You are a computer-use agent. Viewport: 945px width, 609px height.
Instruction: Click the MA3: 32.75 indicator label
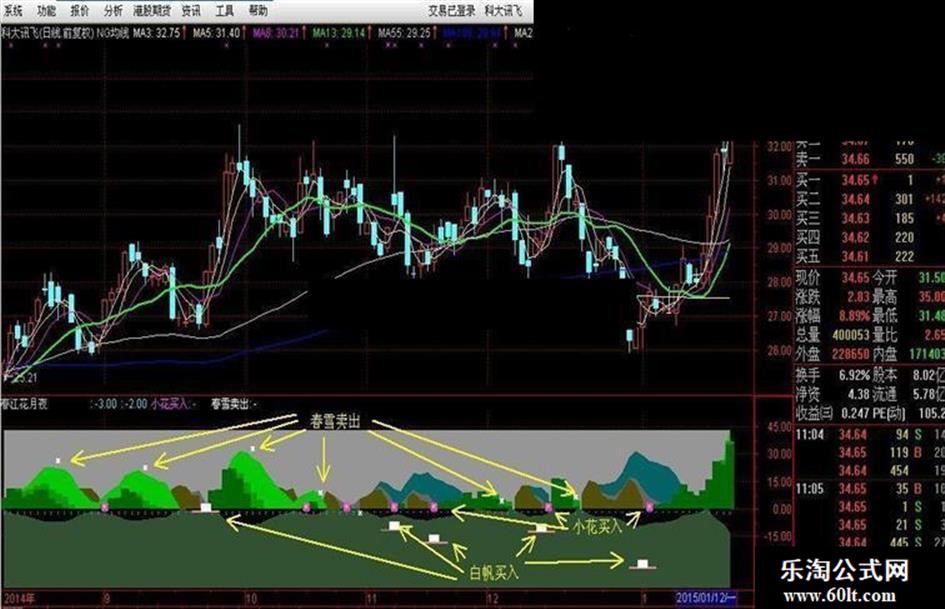157,33
